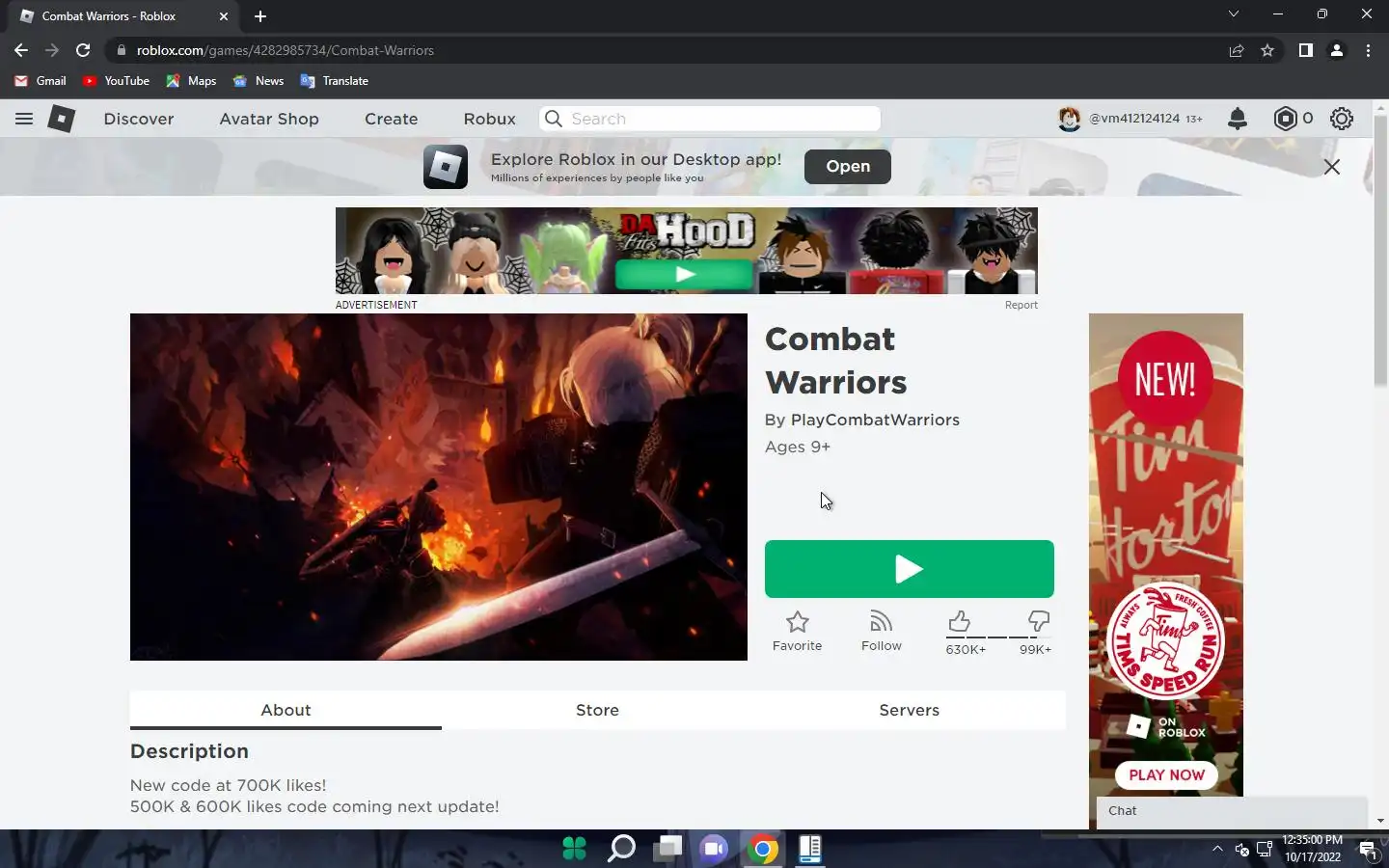1389x868 pixels.
Task: Go forward in browser history
Action: [52, 50]
